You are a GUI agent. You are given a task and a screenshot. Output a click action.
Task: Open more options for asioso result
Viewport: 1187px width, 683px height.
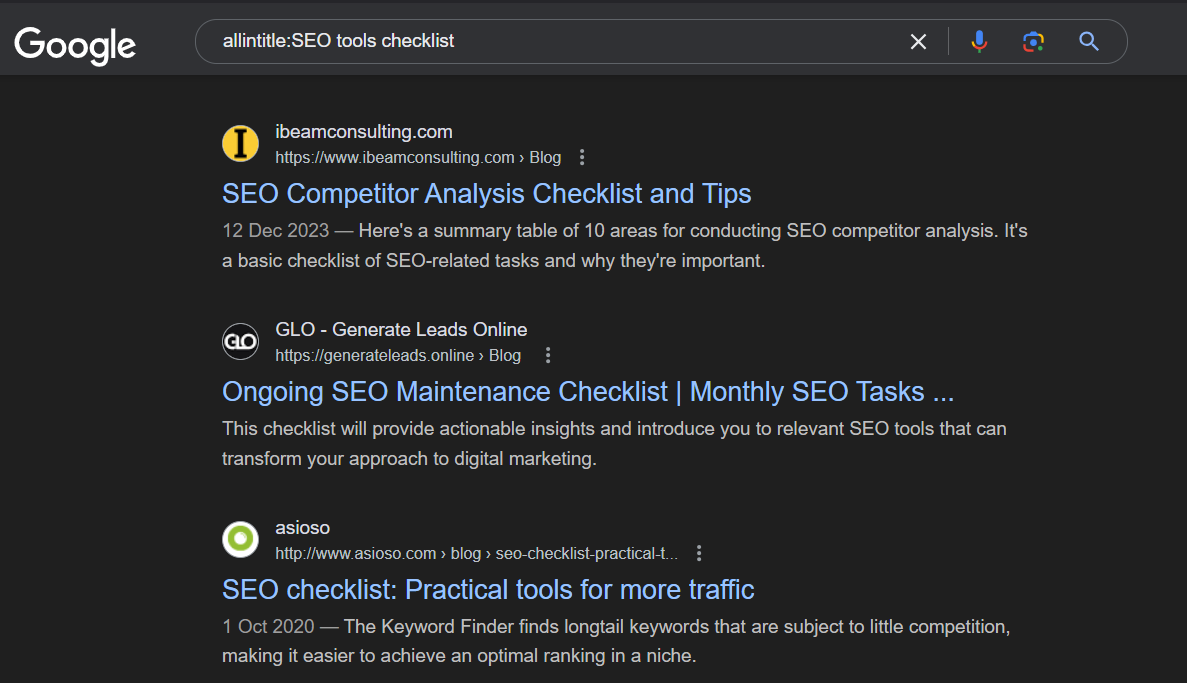pyautogui.click(x=699, y=554)
